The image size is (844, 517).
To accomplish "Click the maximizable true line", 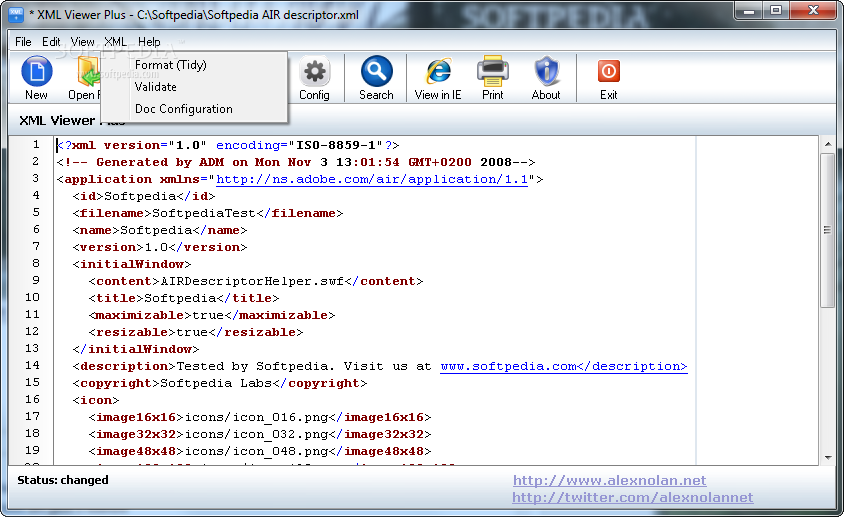I will (212, 315).
